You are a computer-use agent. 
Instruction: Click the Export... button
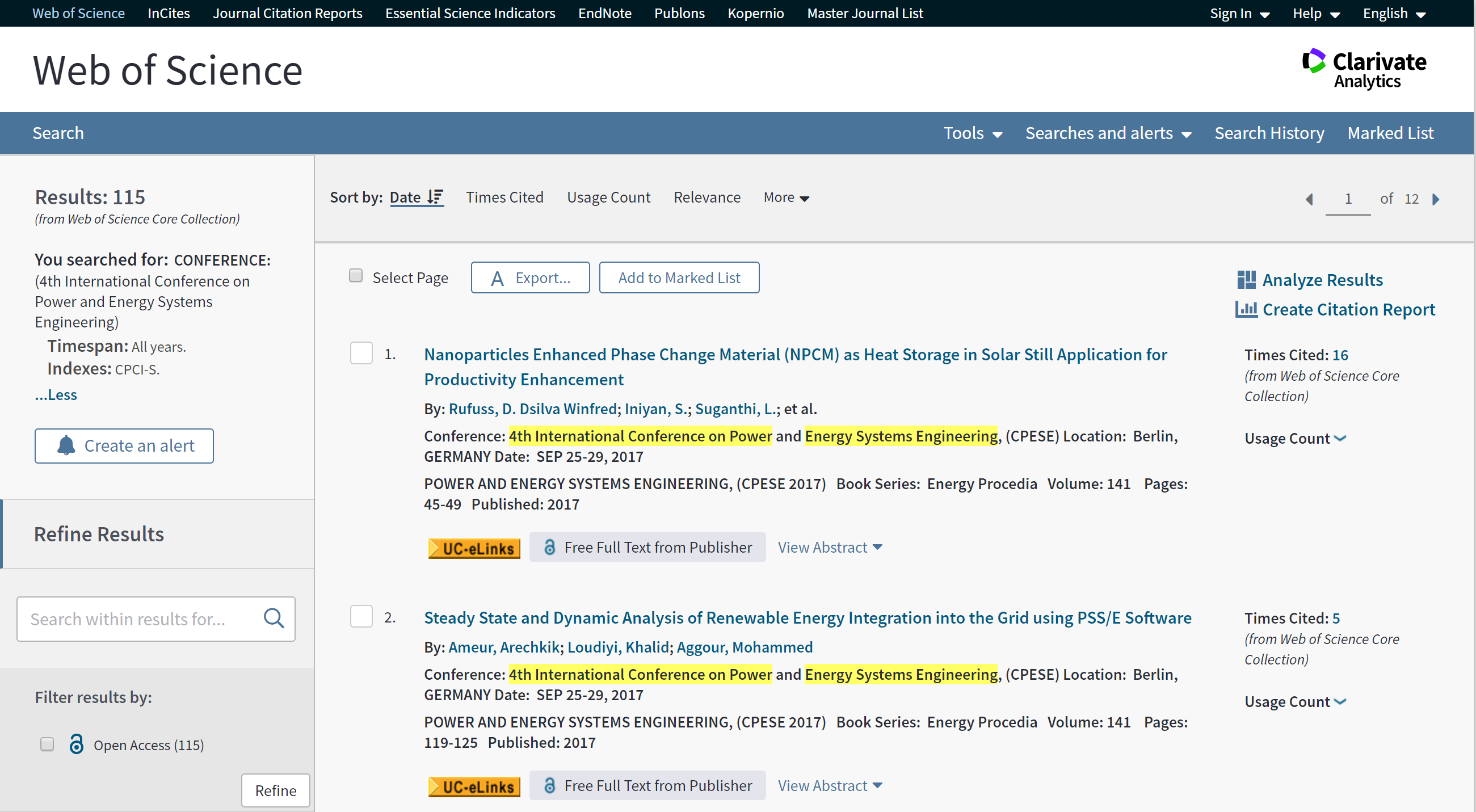530,277
